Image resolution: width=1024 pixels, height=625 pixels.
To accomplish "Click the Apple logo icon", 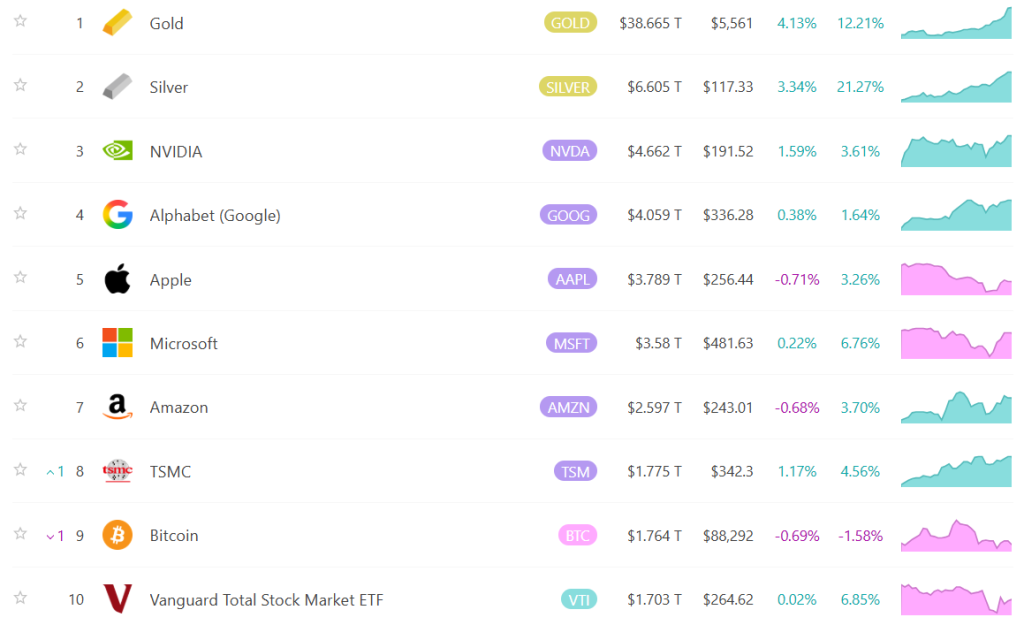I will (117, 279).
